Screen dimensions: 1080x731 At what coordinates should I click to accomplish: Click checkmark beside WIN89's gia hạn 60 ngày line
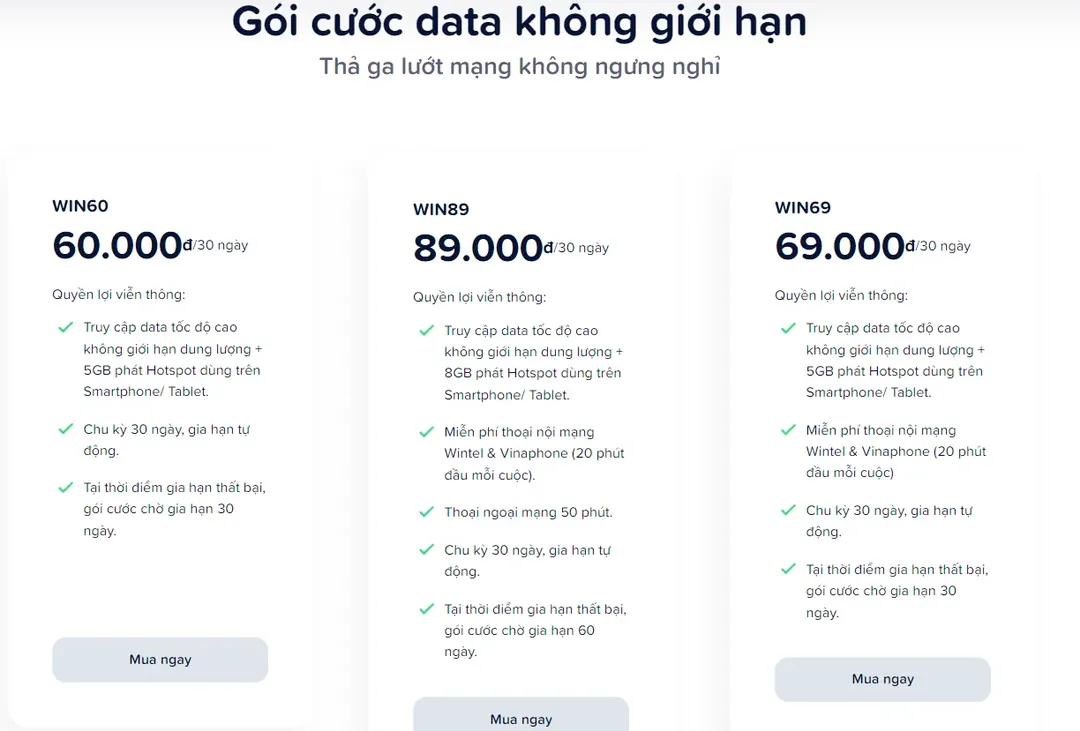point(427,609)
